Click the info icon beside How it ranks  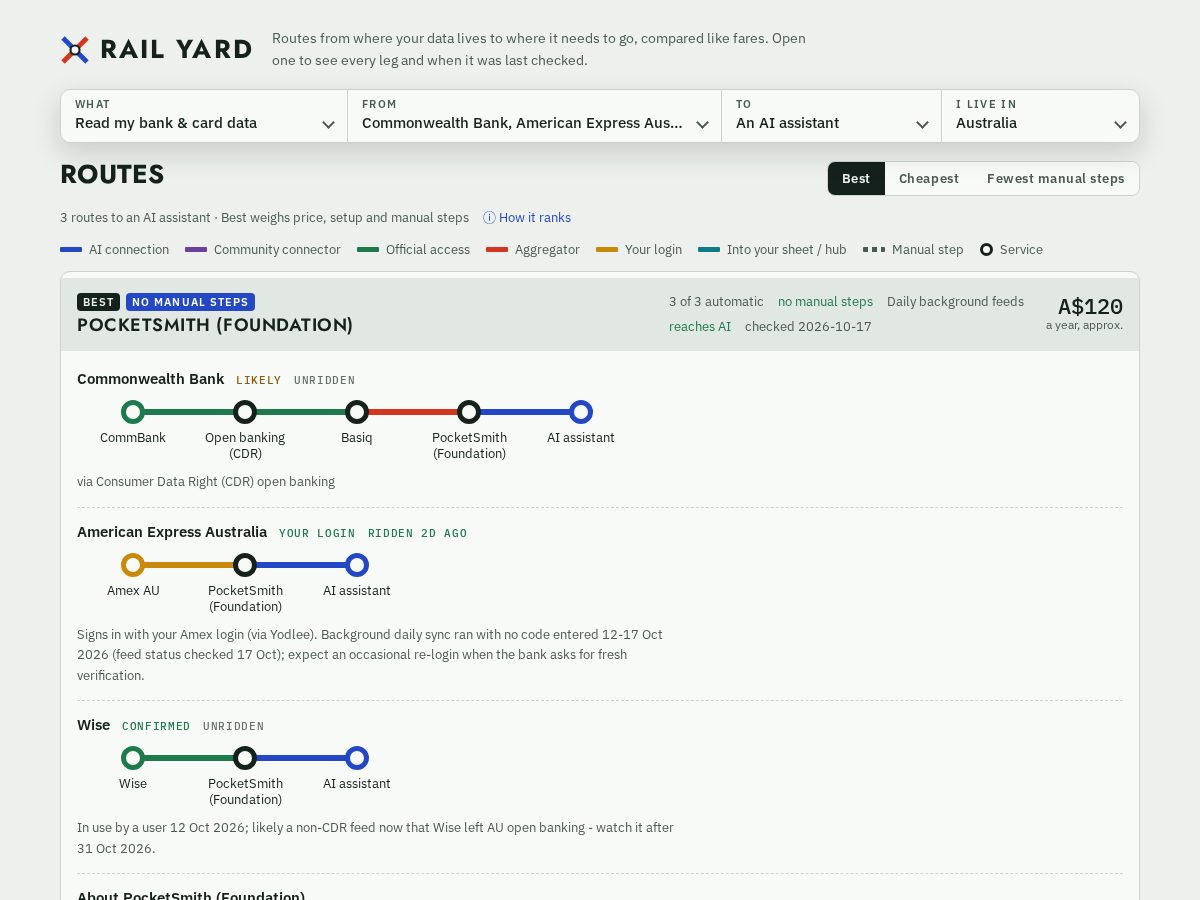click(x=489, y=218)
